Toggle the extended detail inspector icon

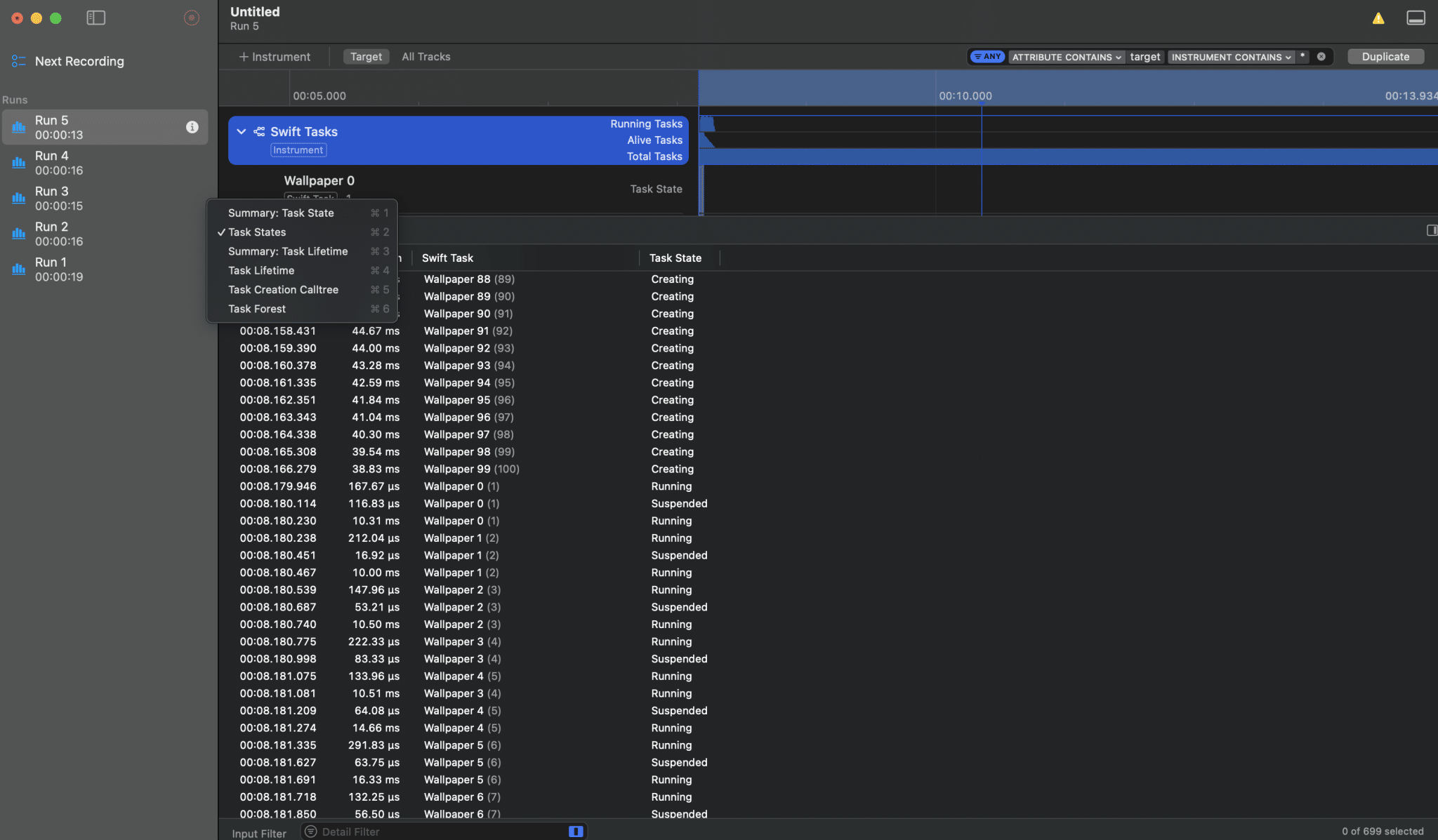[x=1431, y=230]
